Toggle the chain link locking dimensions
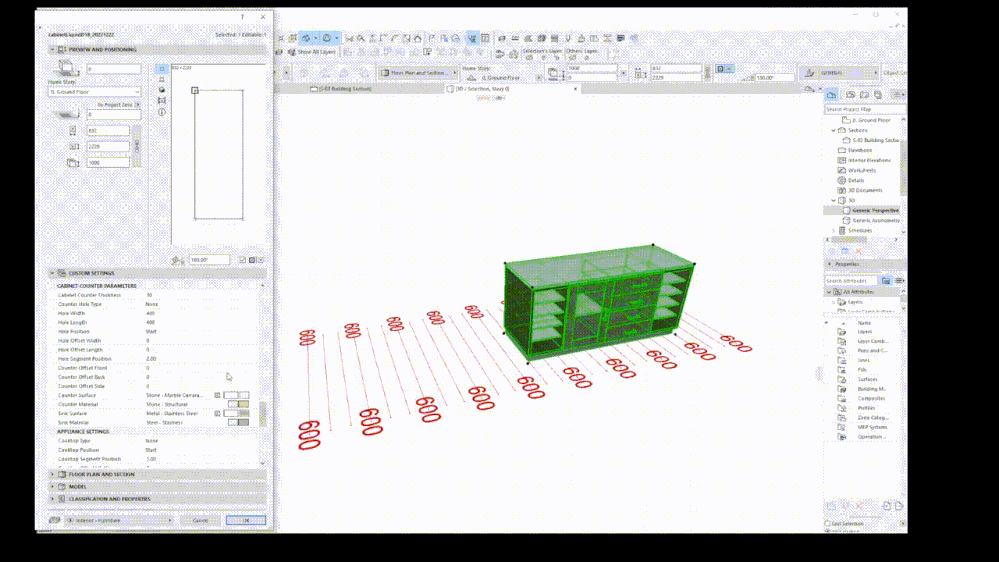Screen dimensions: 999x562 pos(136,147)
